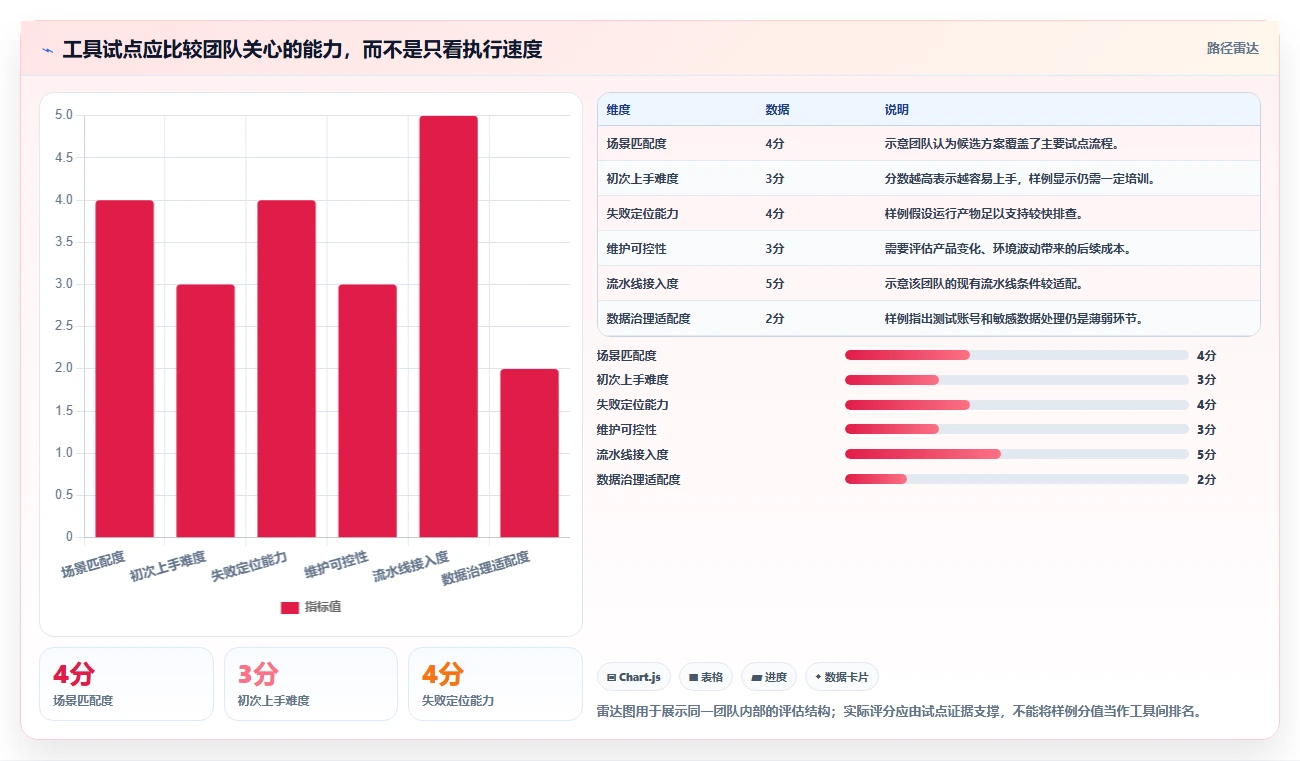The width and height of the screenshot is (1300, 761).
Task: Click description 样例假设运行产物足以支持较快排查
Action: click(x=984, y=214)
